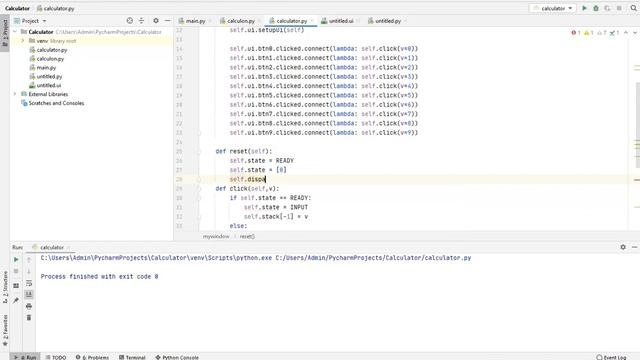
Task: Open the Run tool window button
Action: click(25, 357)
